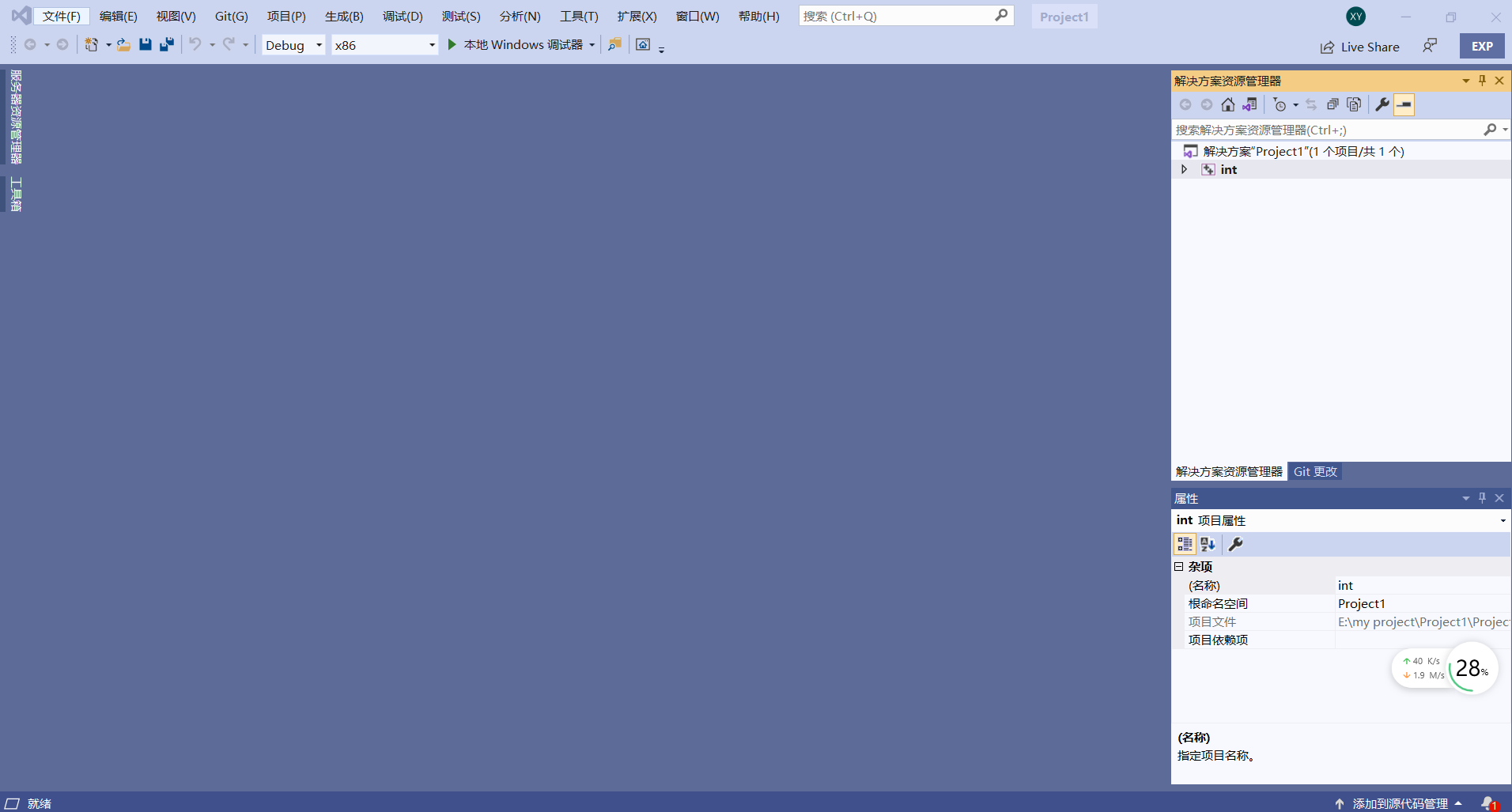The height and width of the screenshot is (812, 1512).
Task: Click the Save All icon
Action: click(x=166, y=45)
